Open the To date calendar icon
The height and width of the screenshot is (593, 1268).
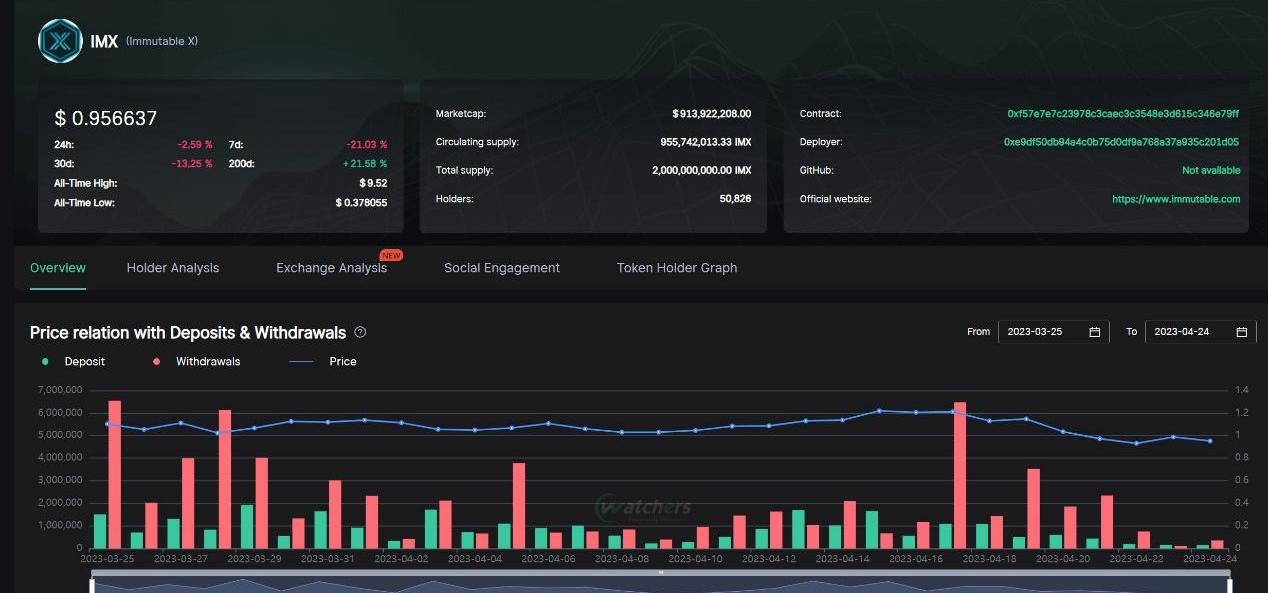coord(1241,332)
